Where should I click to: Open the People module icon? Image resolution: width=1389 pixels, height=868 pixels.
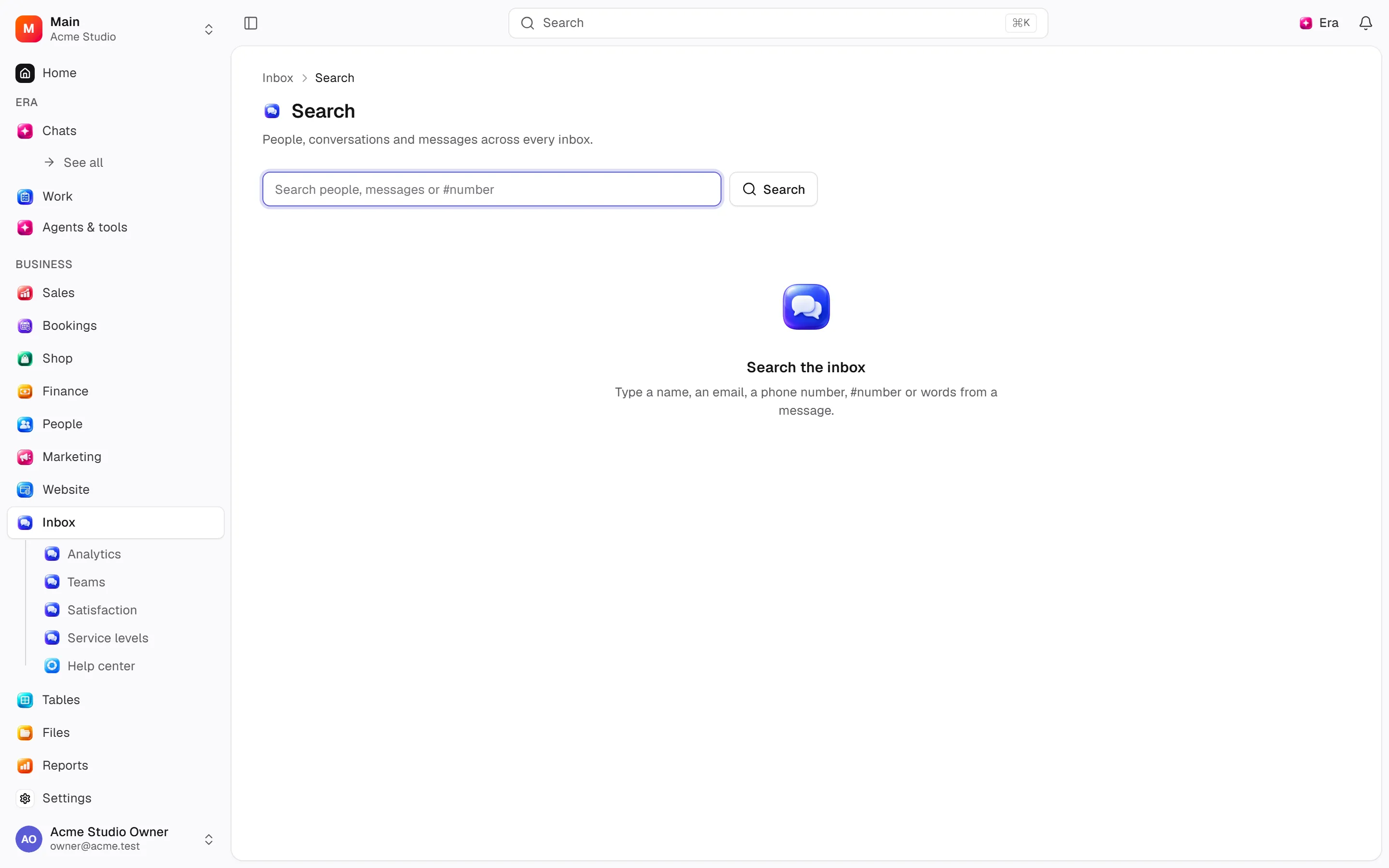point(25,424)
